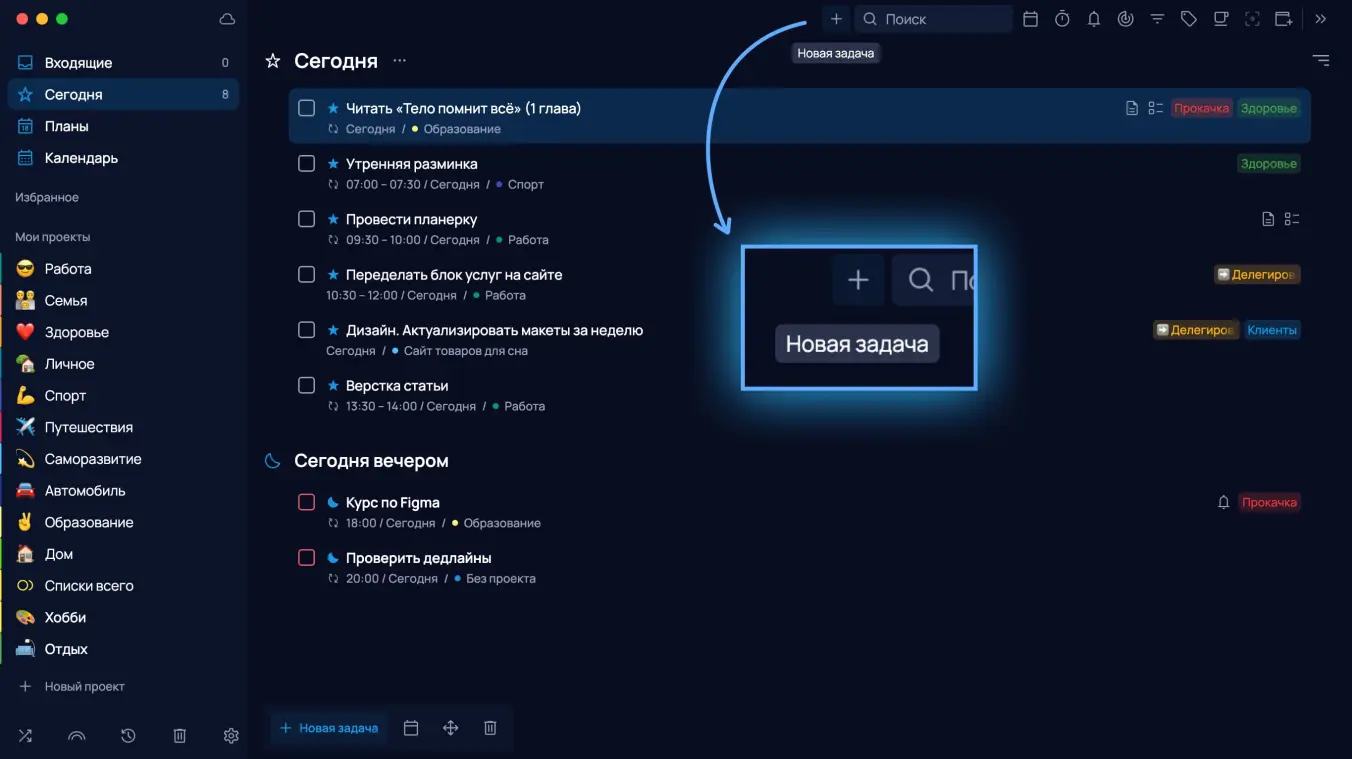Open the timer from top toolbar

click(x=1062, y=19)
